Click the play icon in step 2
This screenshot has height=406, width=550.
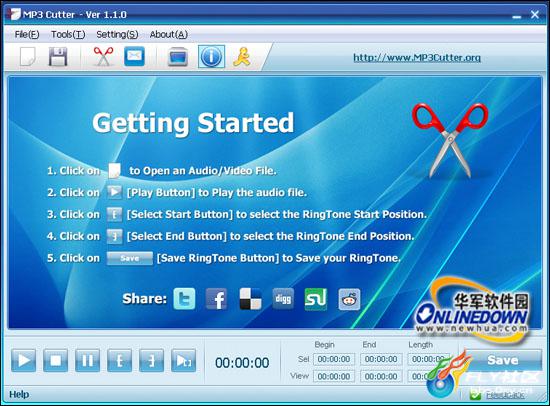click(x=114, y=192)
